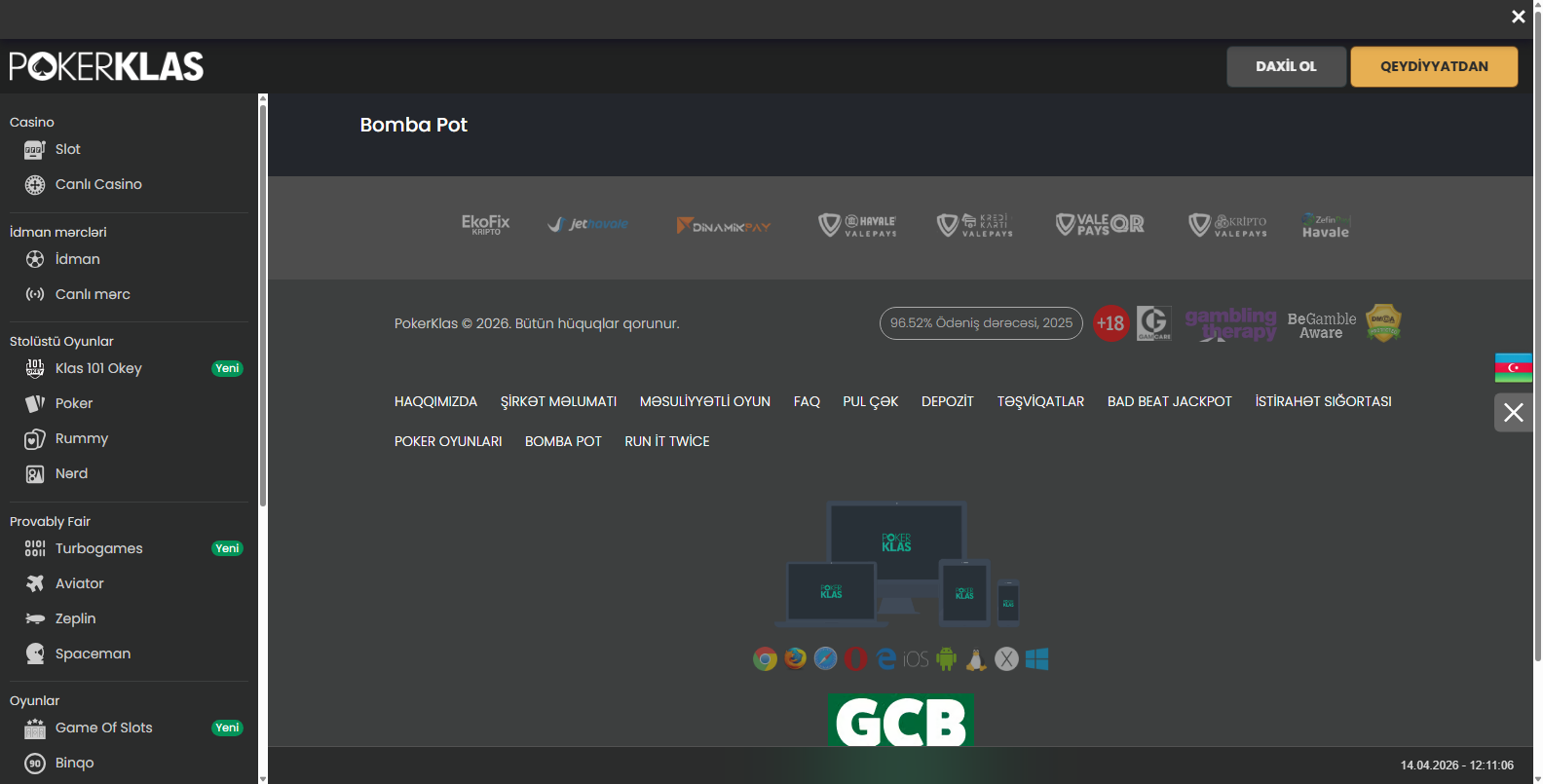Click the DMCA protected badge
Image resolution: width=1543 pixels, height=784 pixels.
coord(1383,323)
